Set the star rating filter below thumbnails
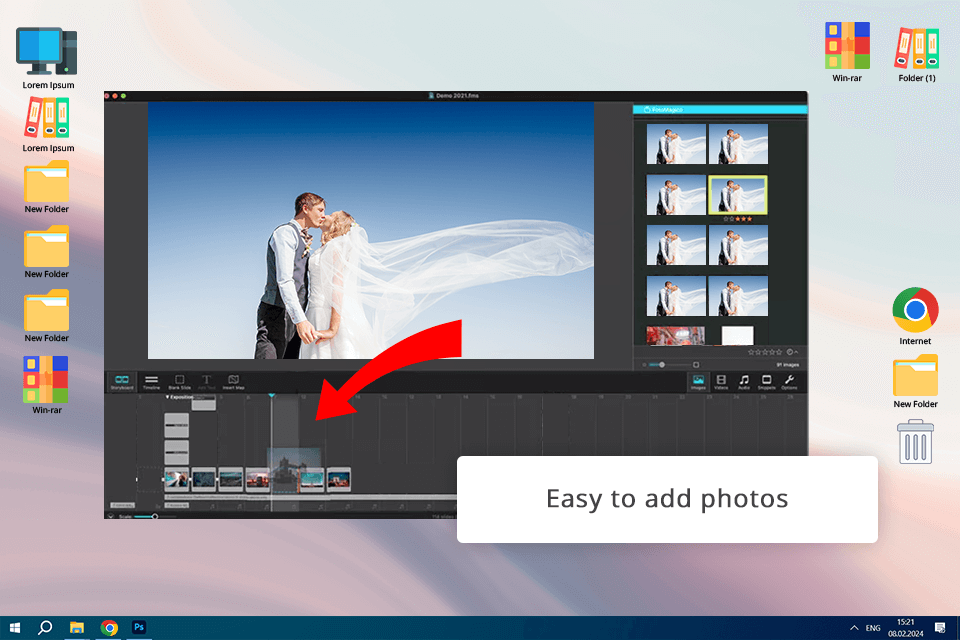 pos(765,352)
